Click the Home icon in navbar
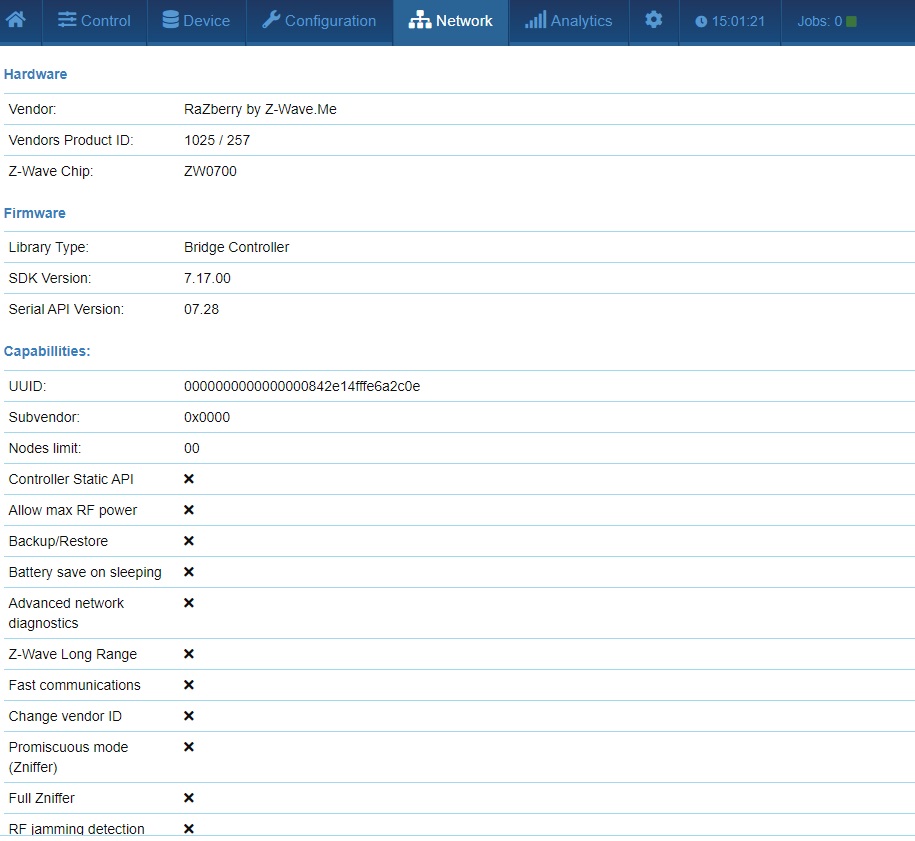This screenshot has width=915, height=841. point(16,20)
